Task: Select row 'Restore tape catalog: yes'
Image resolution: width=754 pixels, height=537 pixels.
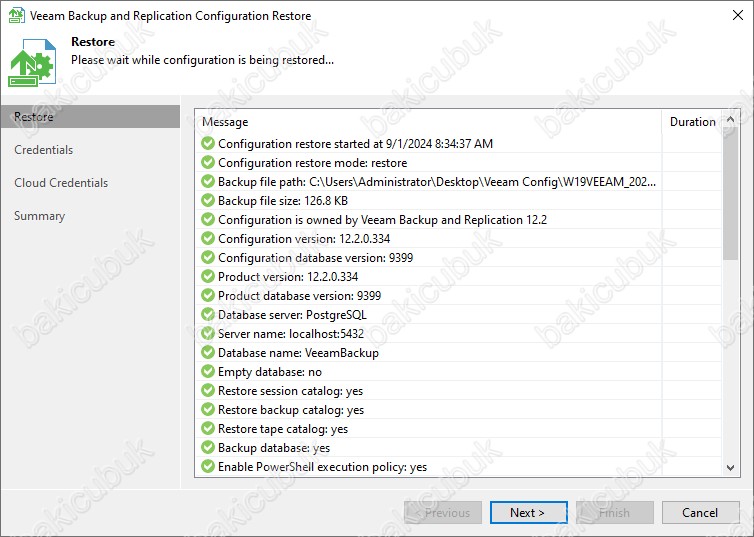Action: click(x=459, y=428)
